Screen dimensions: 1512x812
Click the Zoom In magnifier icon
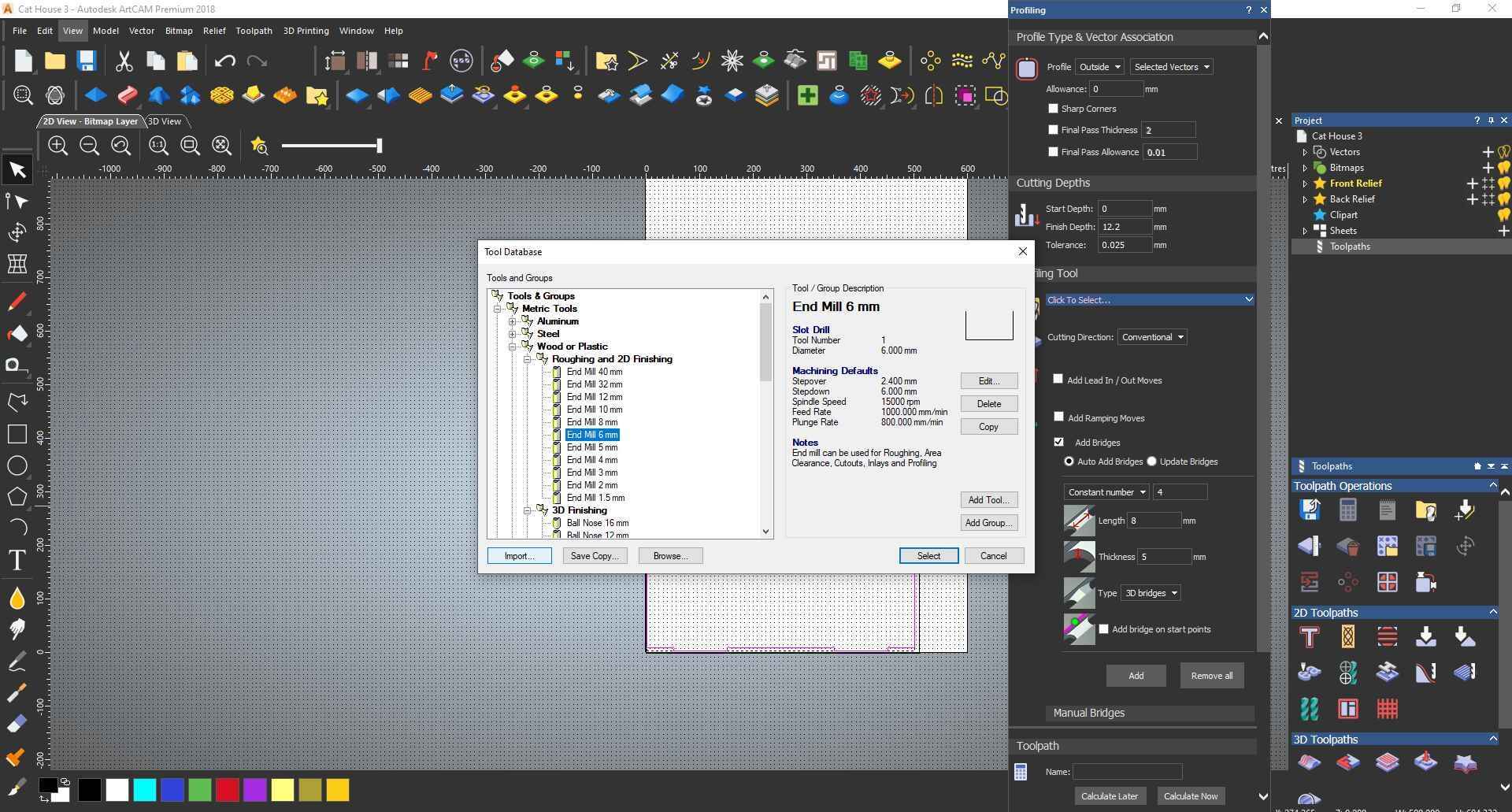click(57, 145)
